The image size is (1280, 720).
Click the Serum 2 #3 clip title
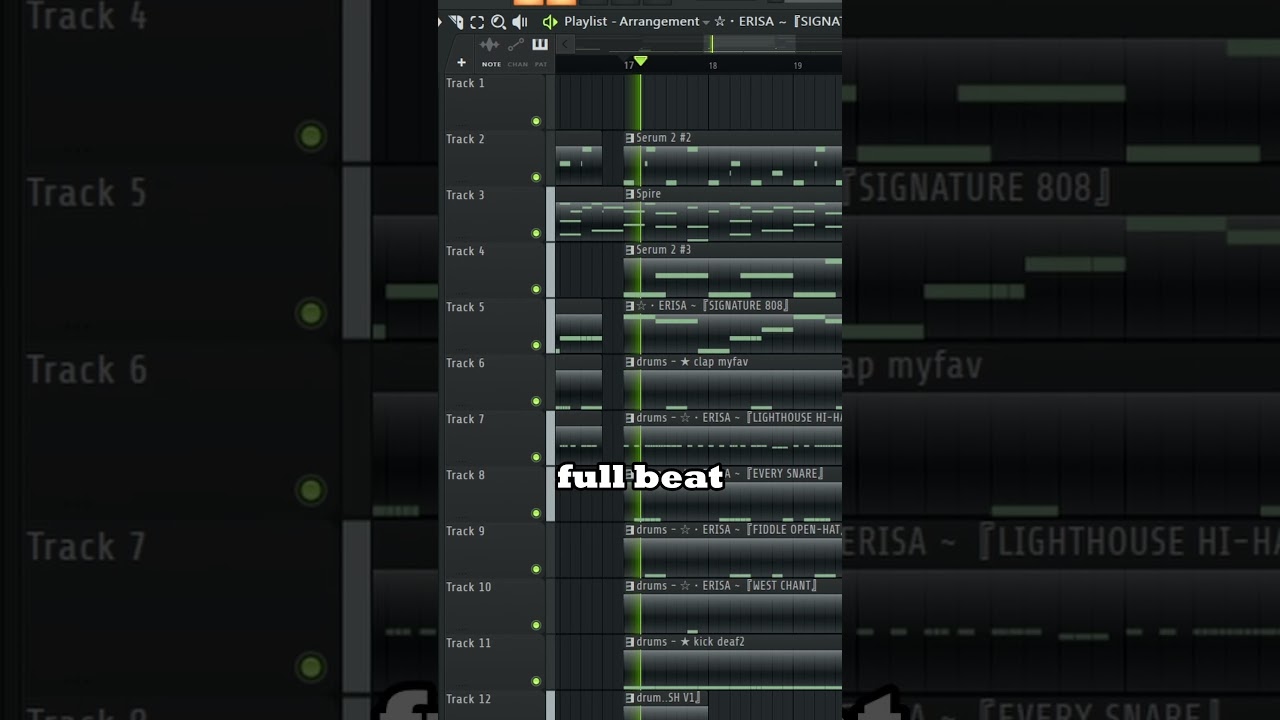(x=664, y=250)
